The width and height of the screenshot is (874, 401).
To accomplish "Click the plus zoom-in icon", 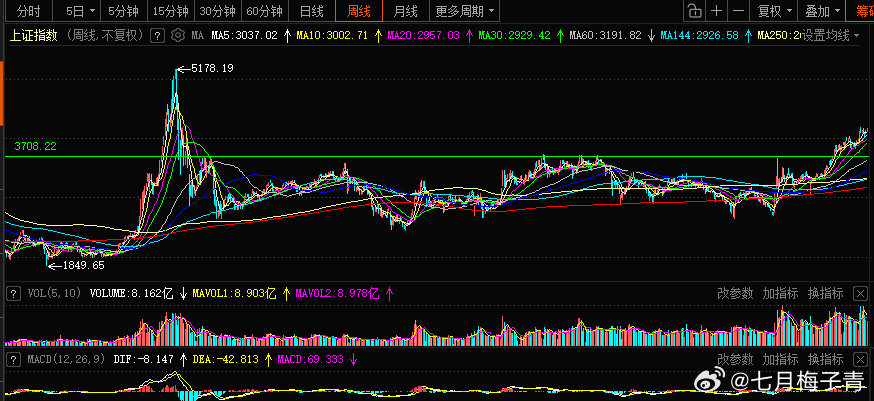I will pos(717,11).
